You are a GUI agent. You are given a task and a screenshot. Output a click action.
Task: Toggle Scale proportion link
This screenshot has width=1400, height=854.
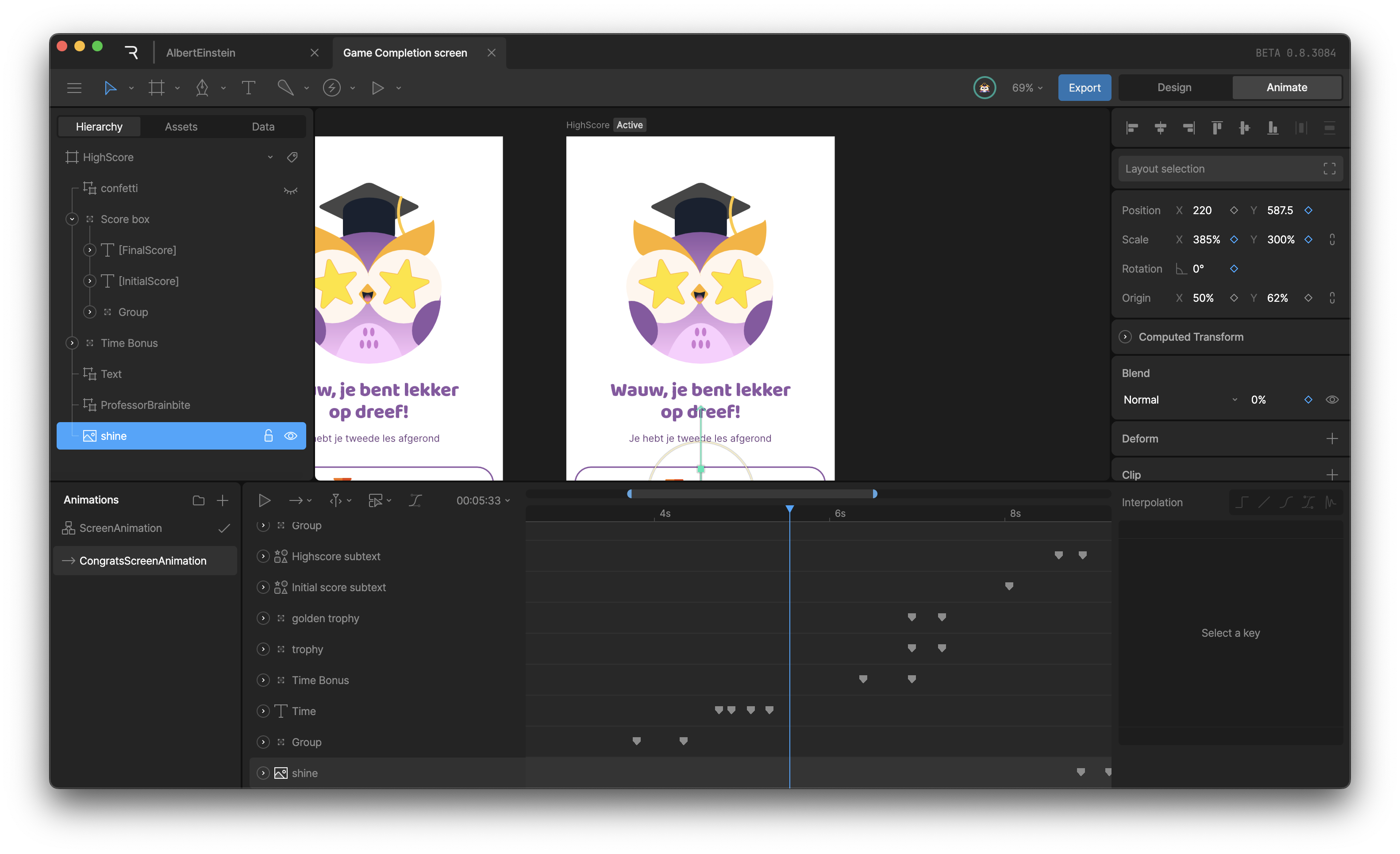[x=1332, y=239]
